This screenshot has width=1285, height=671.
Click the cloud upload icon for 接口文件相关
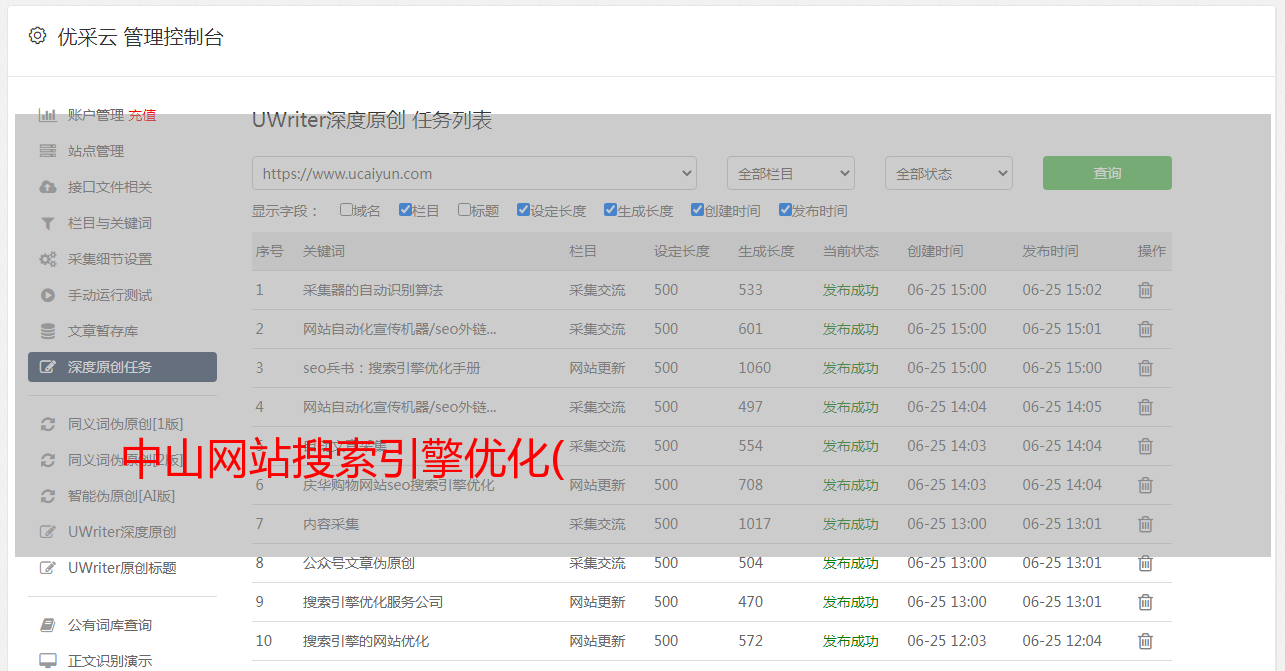pyautogui.click(x=47, y=187)
